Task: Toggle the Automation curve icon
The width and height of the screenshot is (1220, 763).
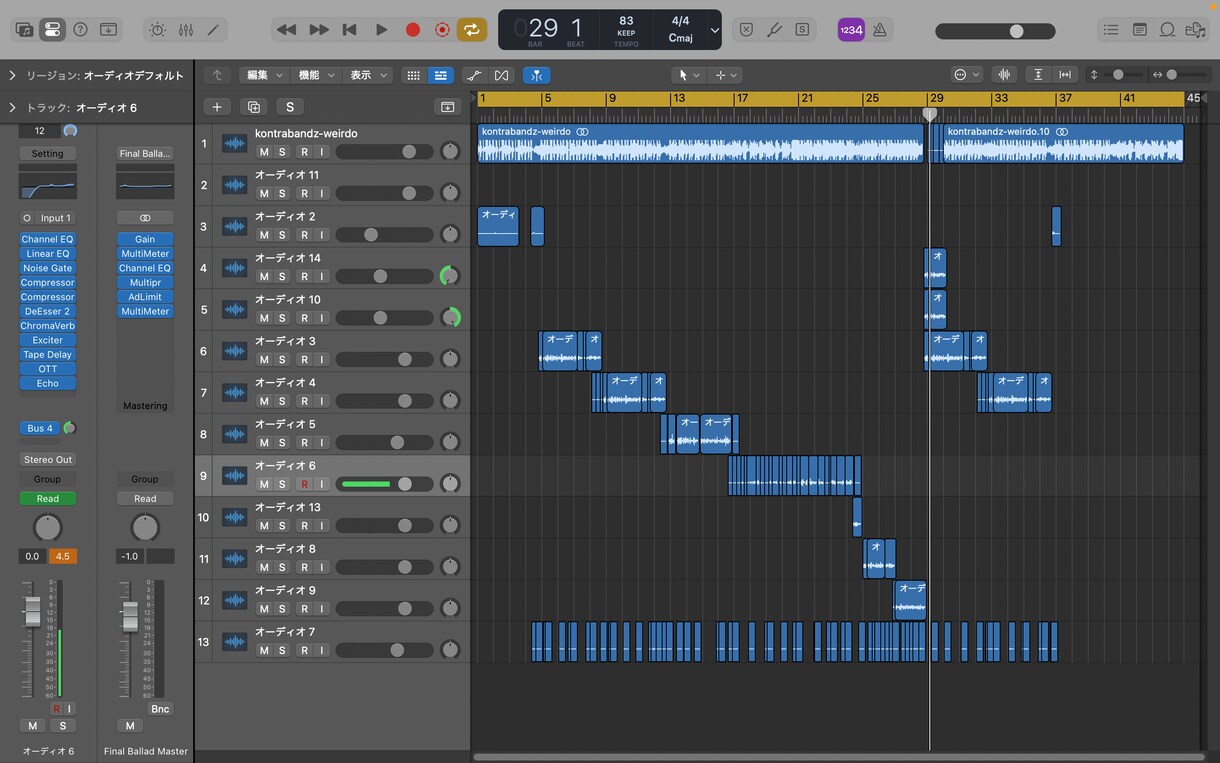Action: coord(474,75)
